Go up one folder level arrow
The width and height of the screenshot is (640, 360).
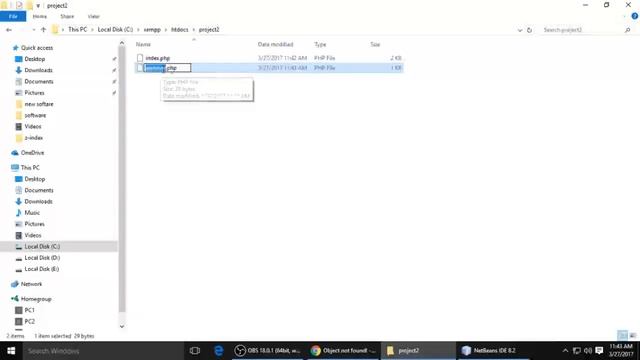[43, 30]
